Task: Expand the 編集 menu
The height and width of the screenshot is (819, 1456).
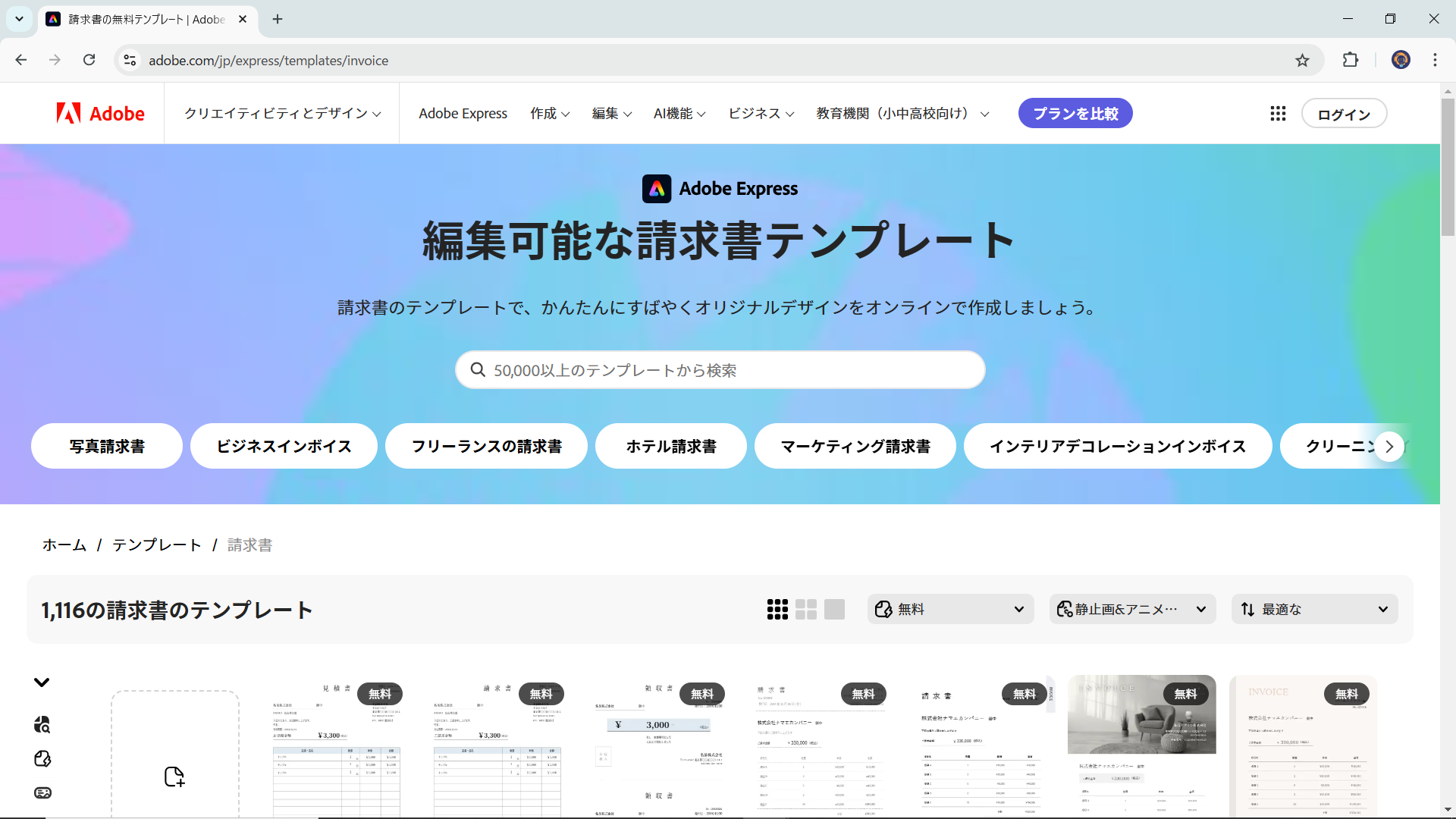Action: (611, 114)
